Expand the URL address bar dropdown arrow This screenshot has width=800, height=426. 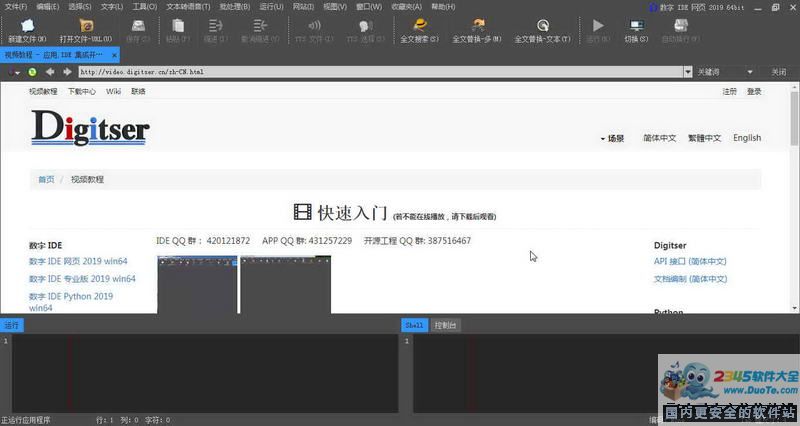(687, 72)
